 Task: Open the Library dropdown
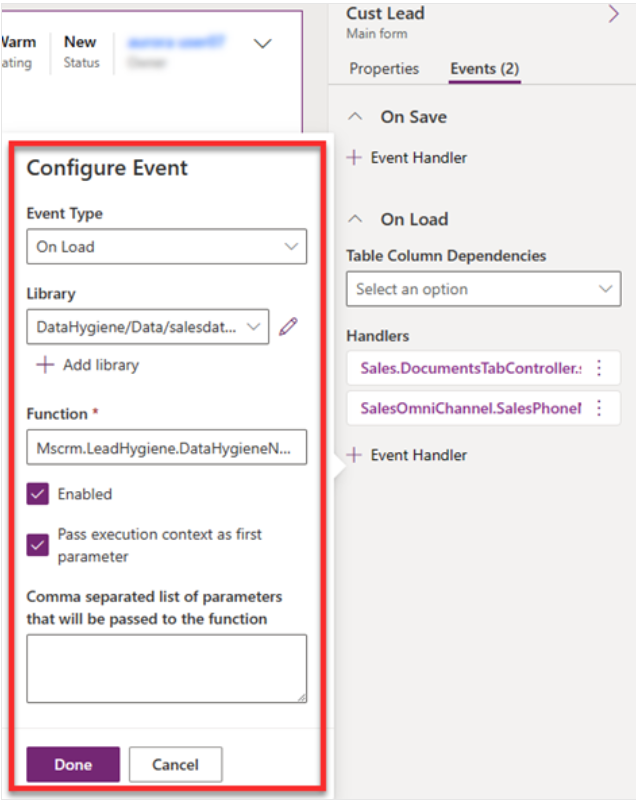148,327
